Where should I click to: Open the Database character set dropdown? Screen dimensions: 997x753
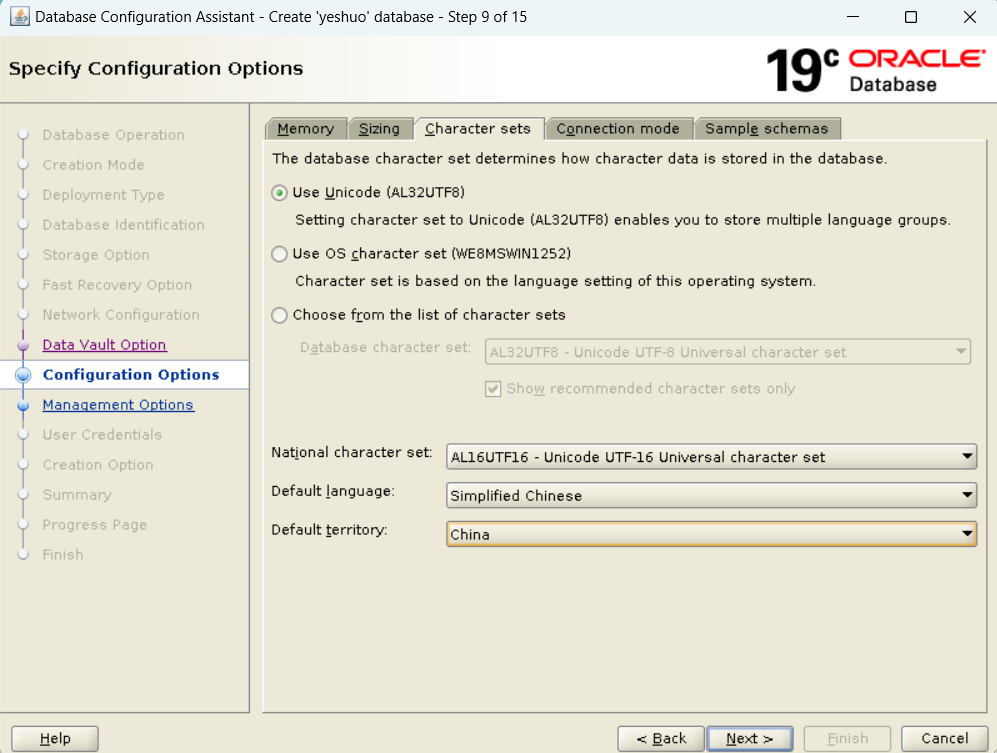[727, 352]
